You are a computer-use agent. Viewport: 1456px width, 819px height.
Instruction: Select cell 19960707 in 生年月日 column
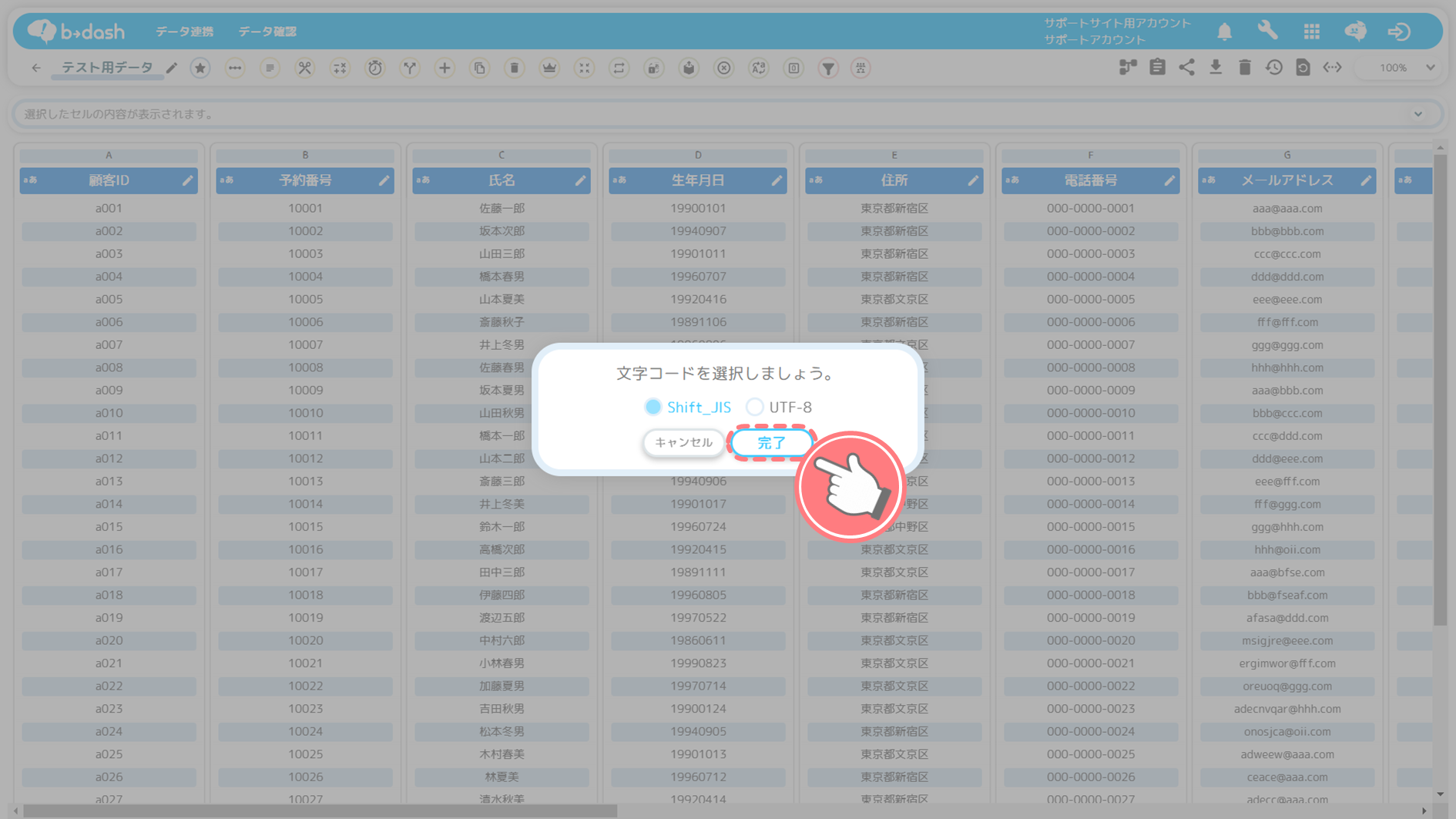coord(698,277)
